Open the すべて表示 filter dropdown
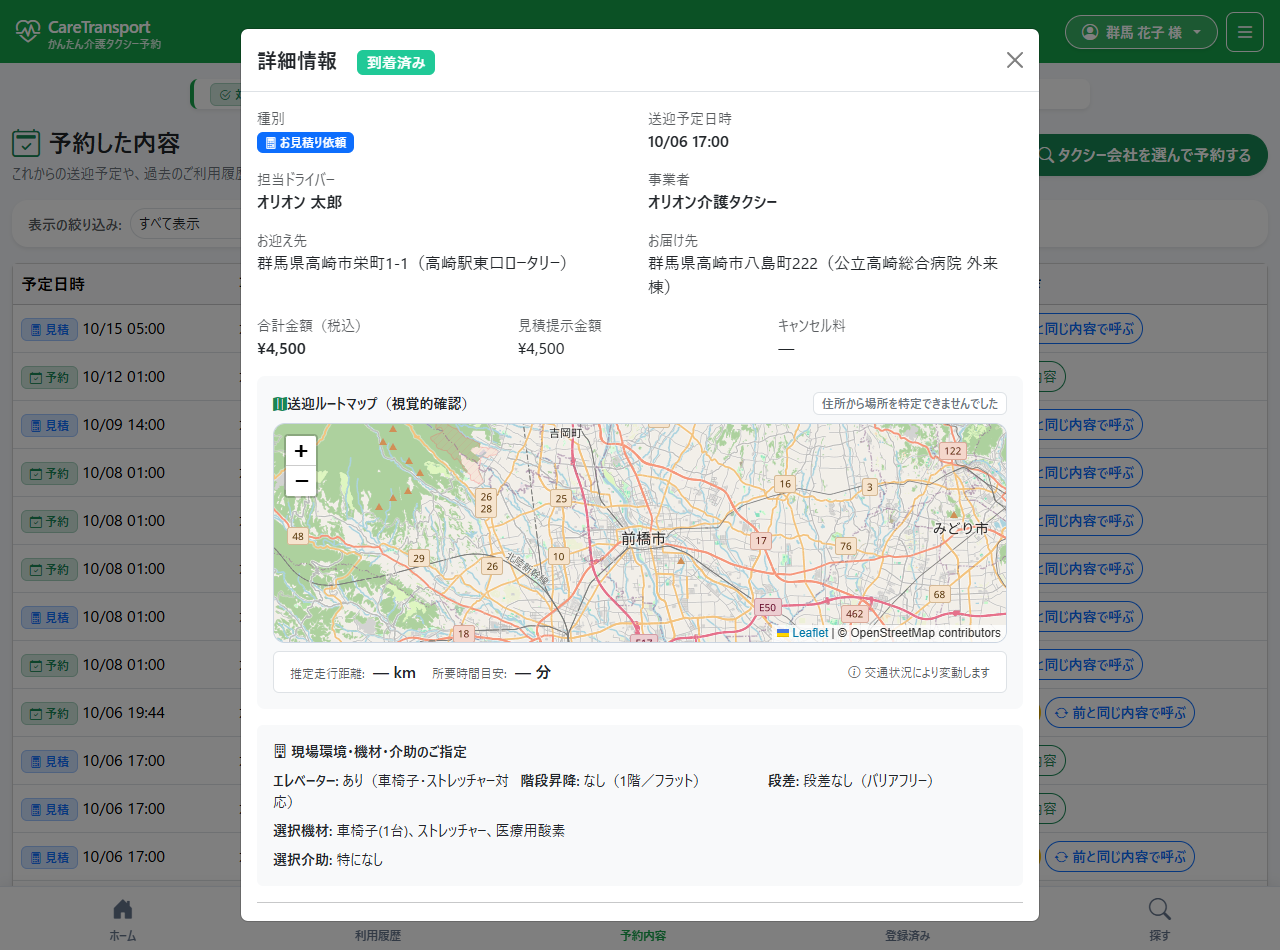 coord(185,223)
